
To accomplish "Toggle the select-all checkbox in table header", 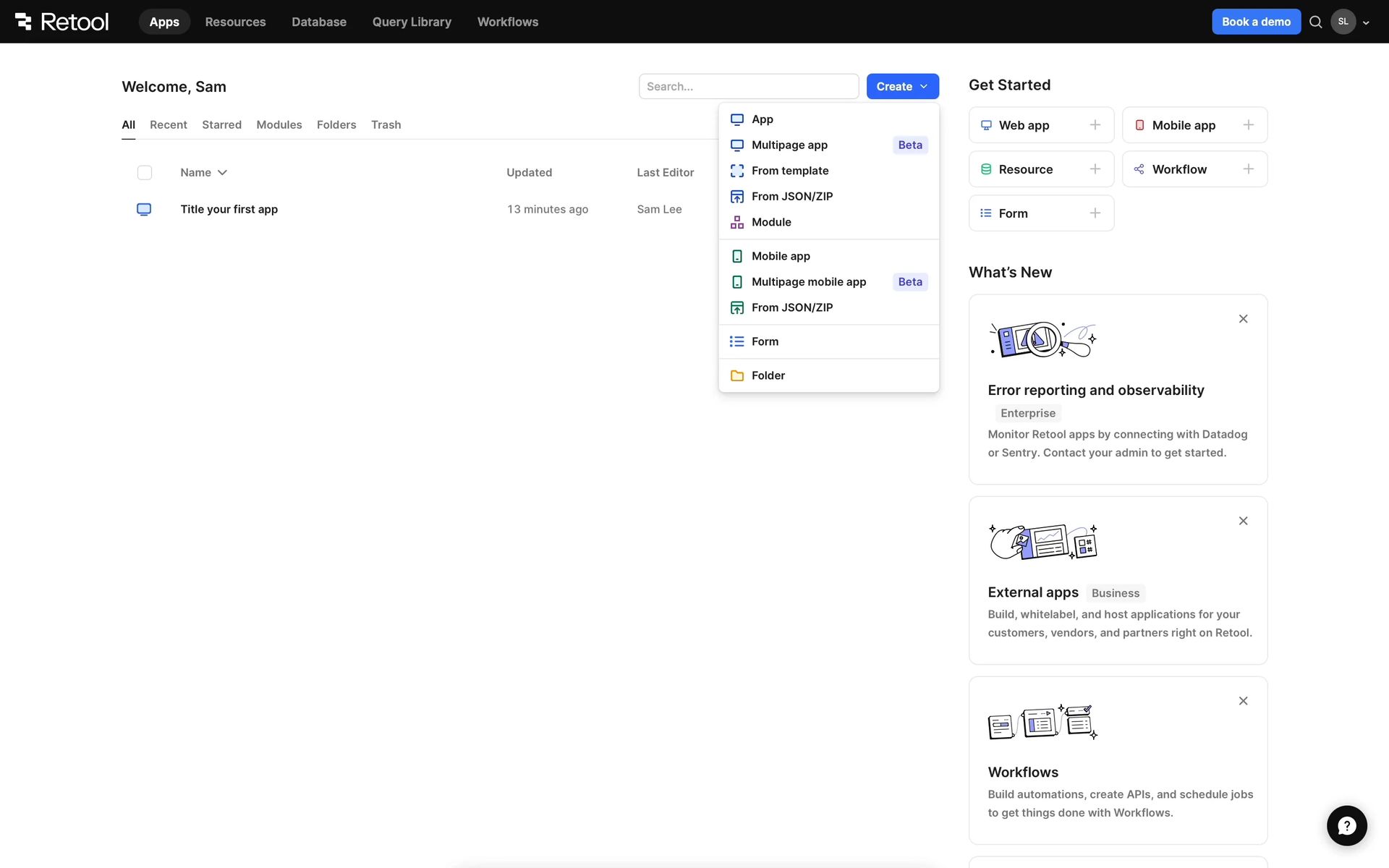I will (145, 172).
